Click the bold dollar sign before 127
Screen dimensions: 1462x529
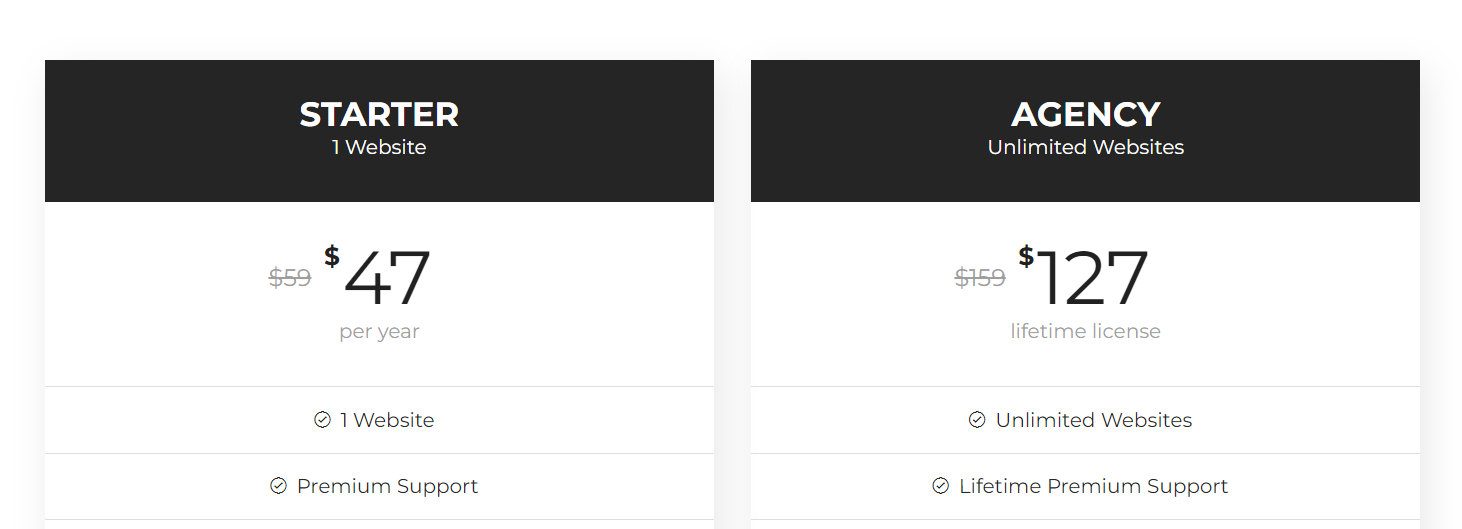(x=1026, y=257)
